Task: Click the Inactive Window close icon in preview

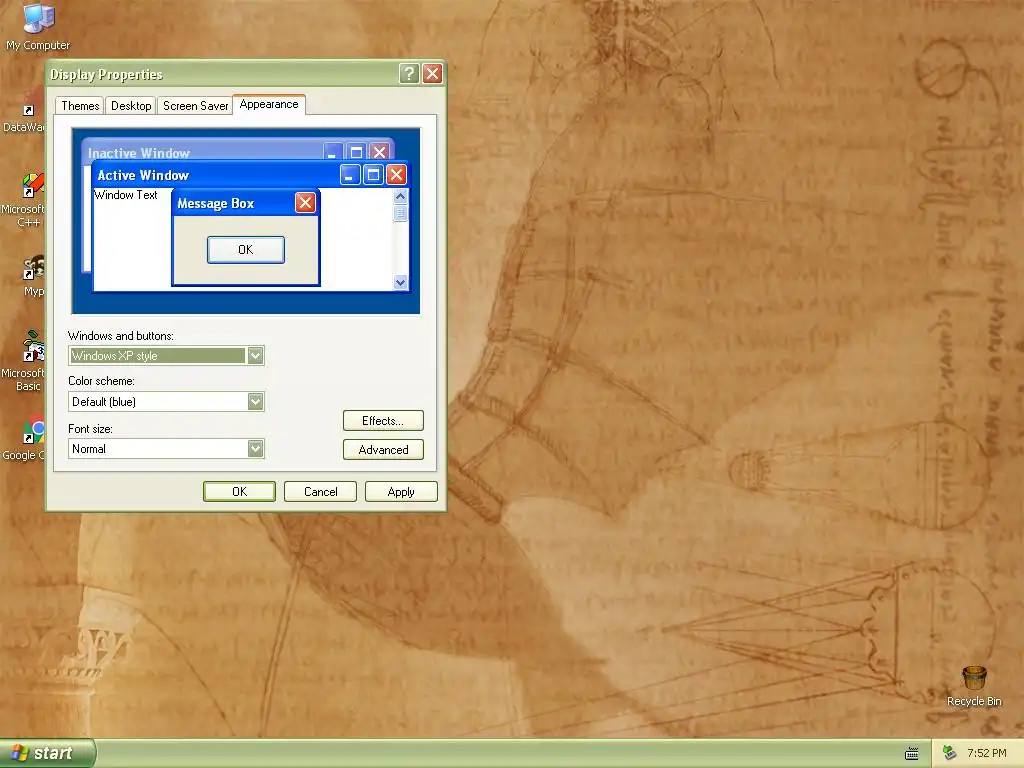Action: (x=379, y=152)
